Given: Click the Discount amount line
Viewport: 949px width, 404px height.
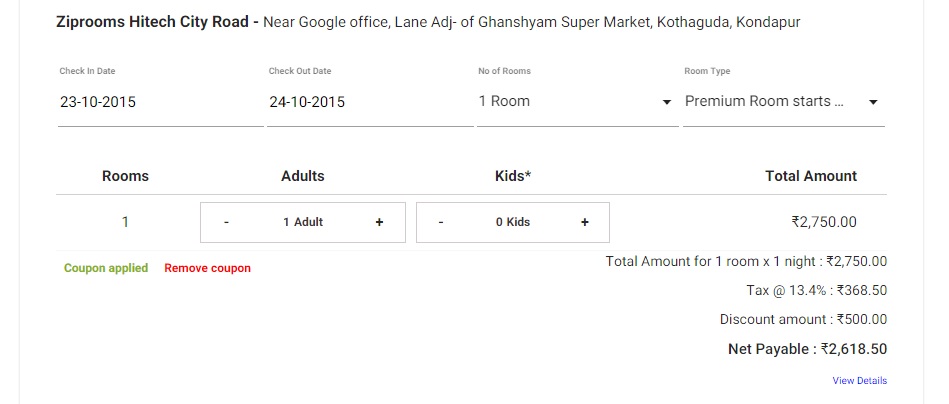Looking at the screenshot, I should 803,320.
